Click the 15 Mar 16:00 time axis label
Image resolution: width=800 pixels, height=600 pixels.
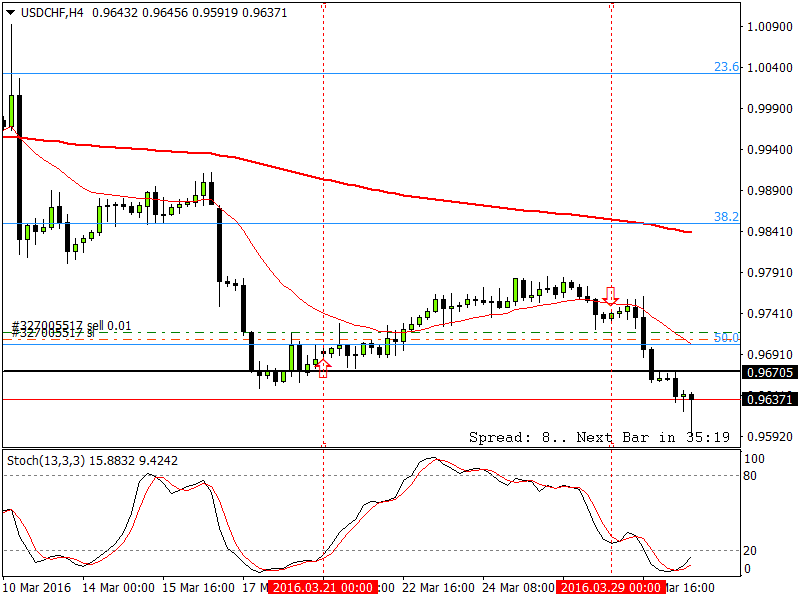coord(198,588)
